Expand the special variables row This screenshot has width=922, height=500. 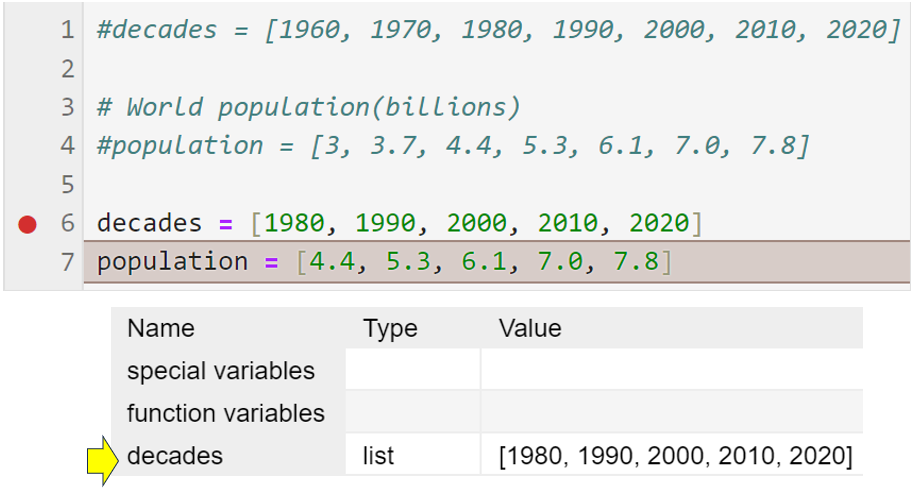pyautogui.click(x=220, y=371)
